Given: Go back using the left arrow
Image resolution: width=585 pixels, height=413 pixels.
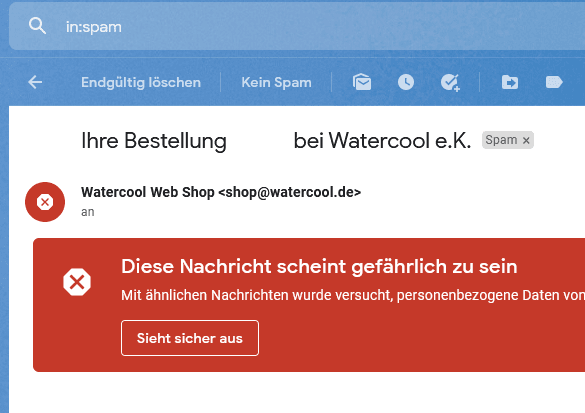Looking at the screenshot, I should 35,82.
